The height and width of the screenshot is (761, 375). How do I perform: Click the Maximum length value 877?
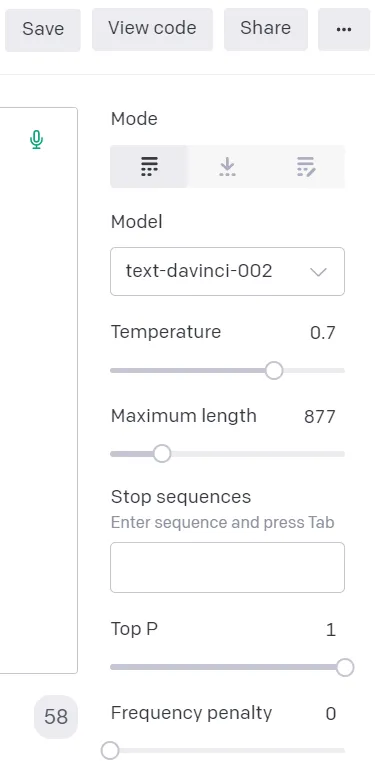[x=320, y=417]
